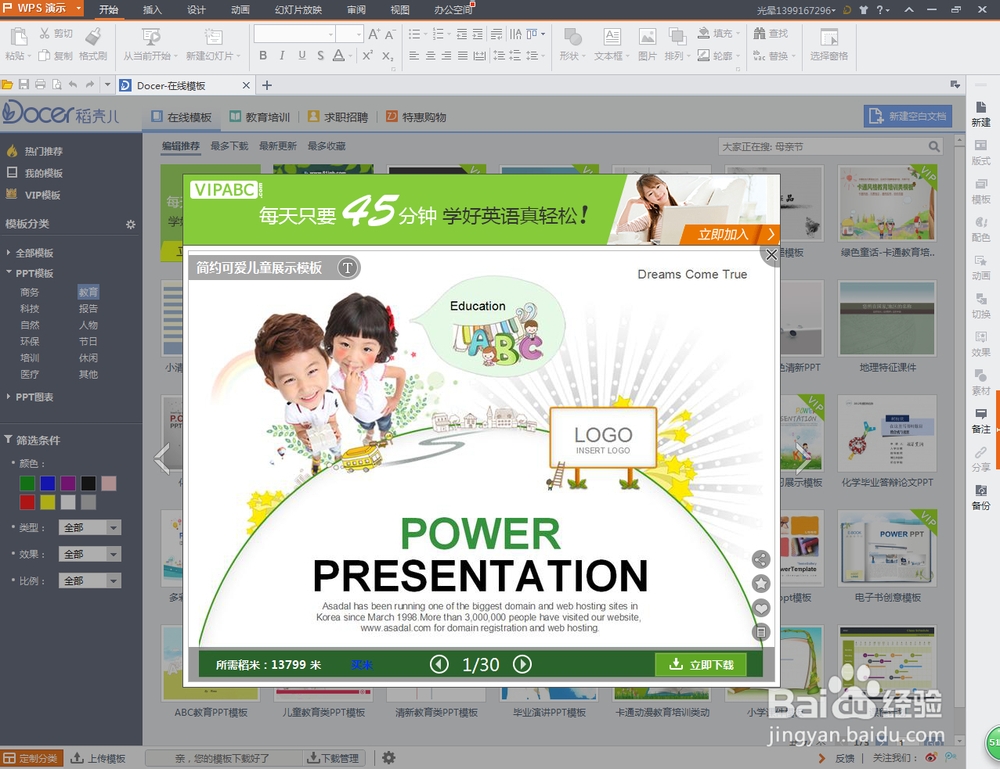Switch to 教育培训 template tab
This screenshot has width=1000, height=769.
click(x=260, y=117)
